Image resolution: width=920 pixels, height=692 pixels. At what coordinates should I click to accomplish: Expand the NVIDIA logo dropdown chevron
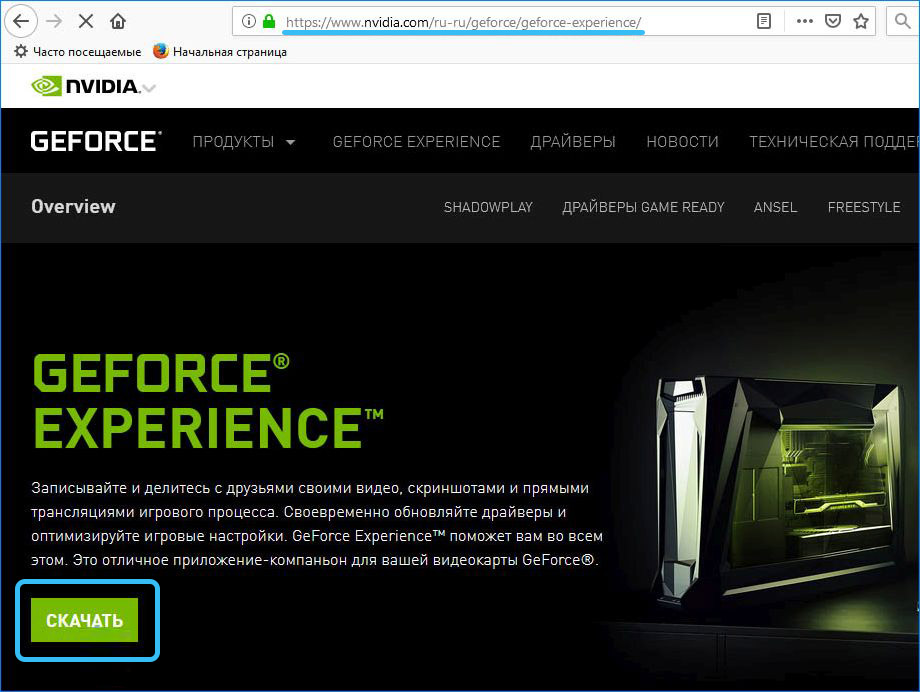tap(149, 88)
